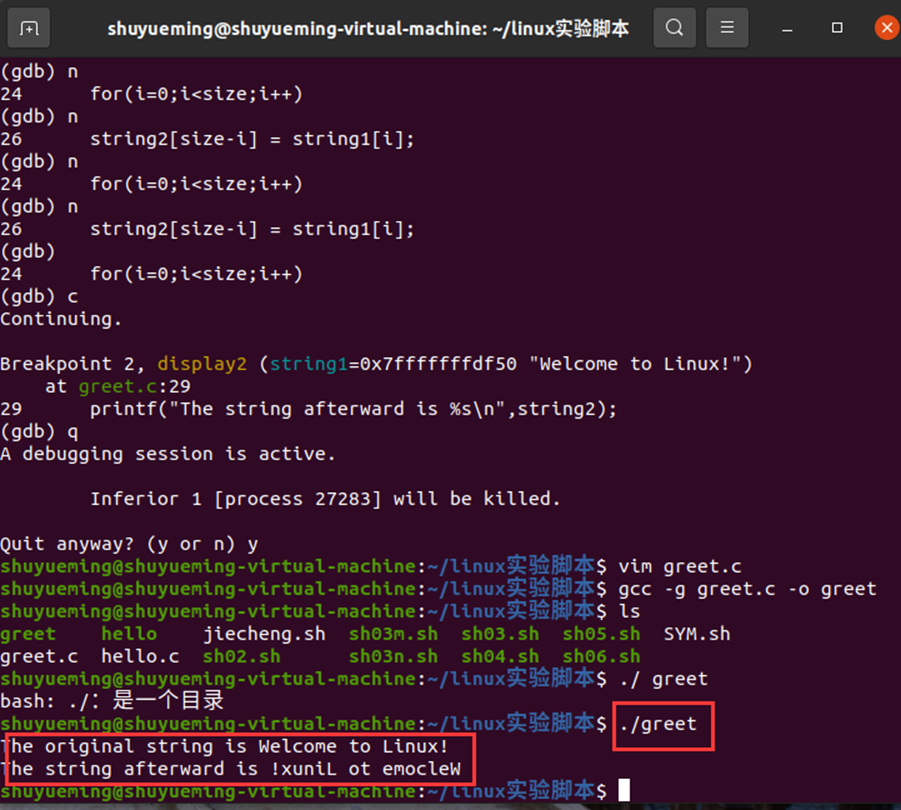
Task: Click file name 'sh02.sh'
Action: point(242,656)
